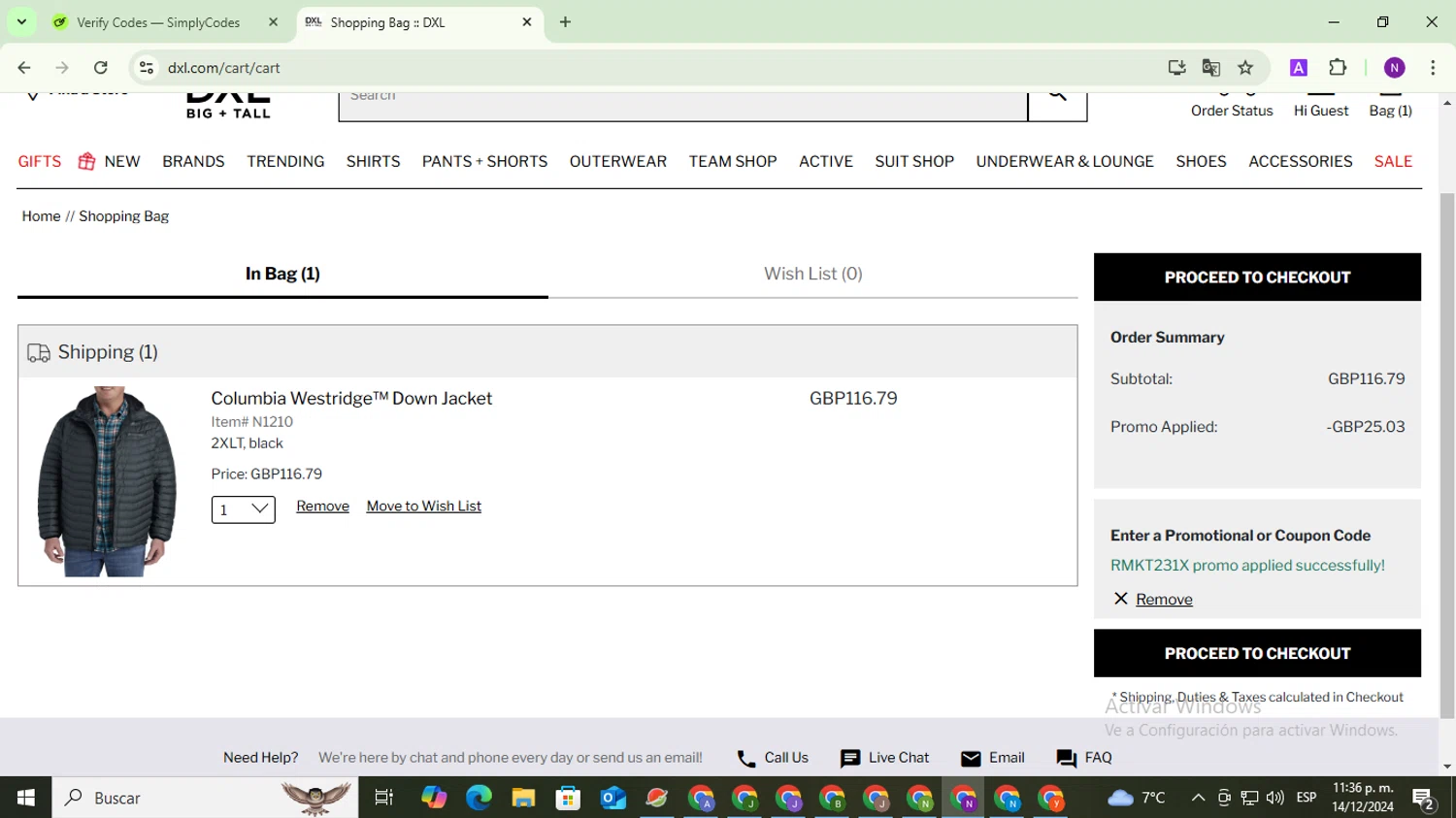Viewport: 1456px width, 818px height.
Task: Open the UNDERWEAR & LOUNGE menu
Action: click(x=1065, y=161)
